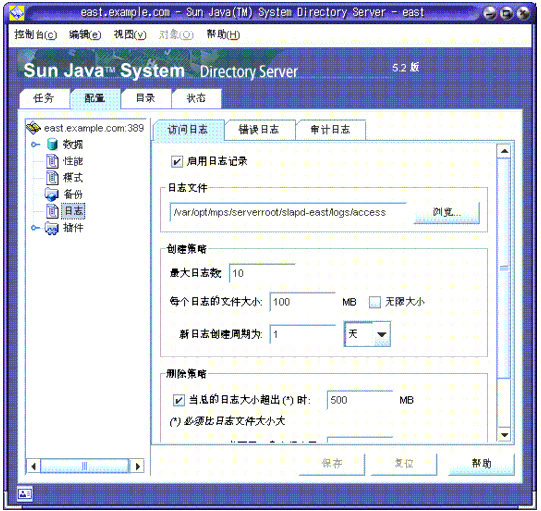Image resolution: width=541 pixels, height=511 pixels.
Task: Click the 每个日志的文件大小 field
Action: [303, 302]
